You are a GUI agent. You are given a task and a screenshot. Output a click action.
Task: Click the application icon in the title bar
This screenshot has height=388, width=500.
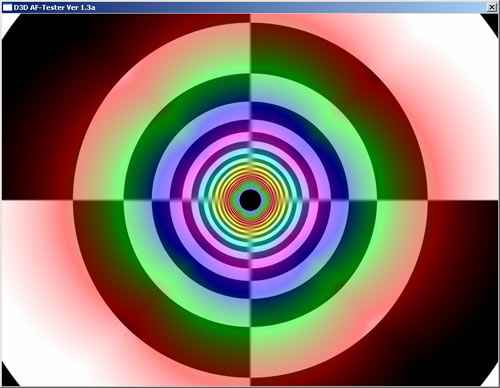pyautogui.click(x=7, y=7)
